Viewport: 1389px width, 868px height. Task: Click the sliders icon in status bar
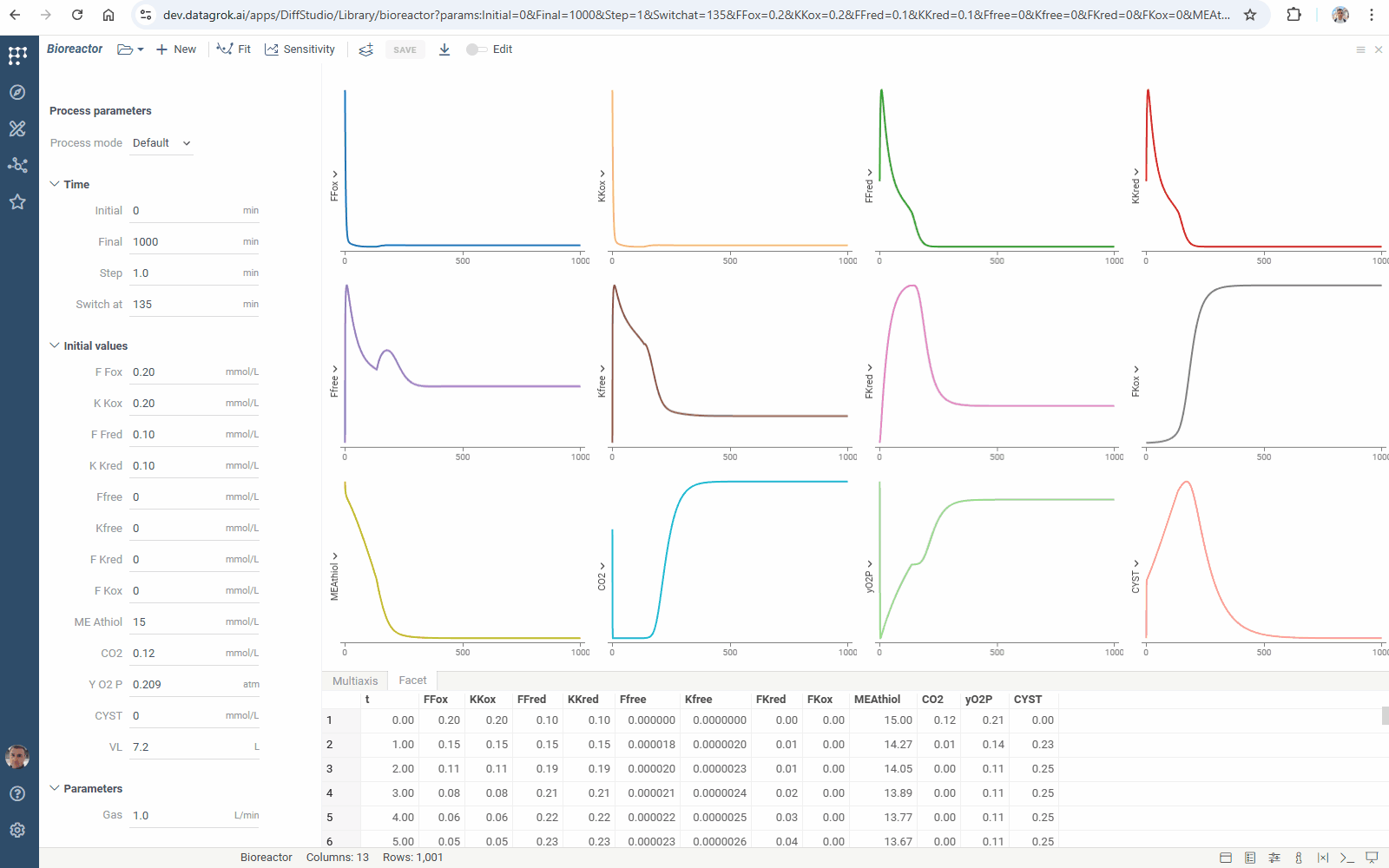tap(1274, 858)
